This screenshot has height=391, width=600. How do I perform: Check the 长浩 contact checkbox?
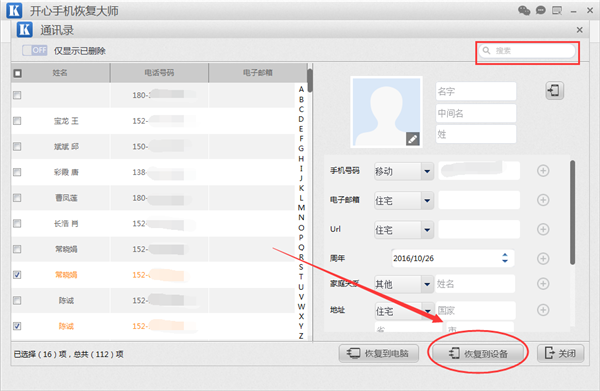(x=17, y=223)
